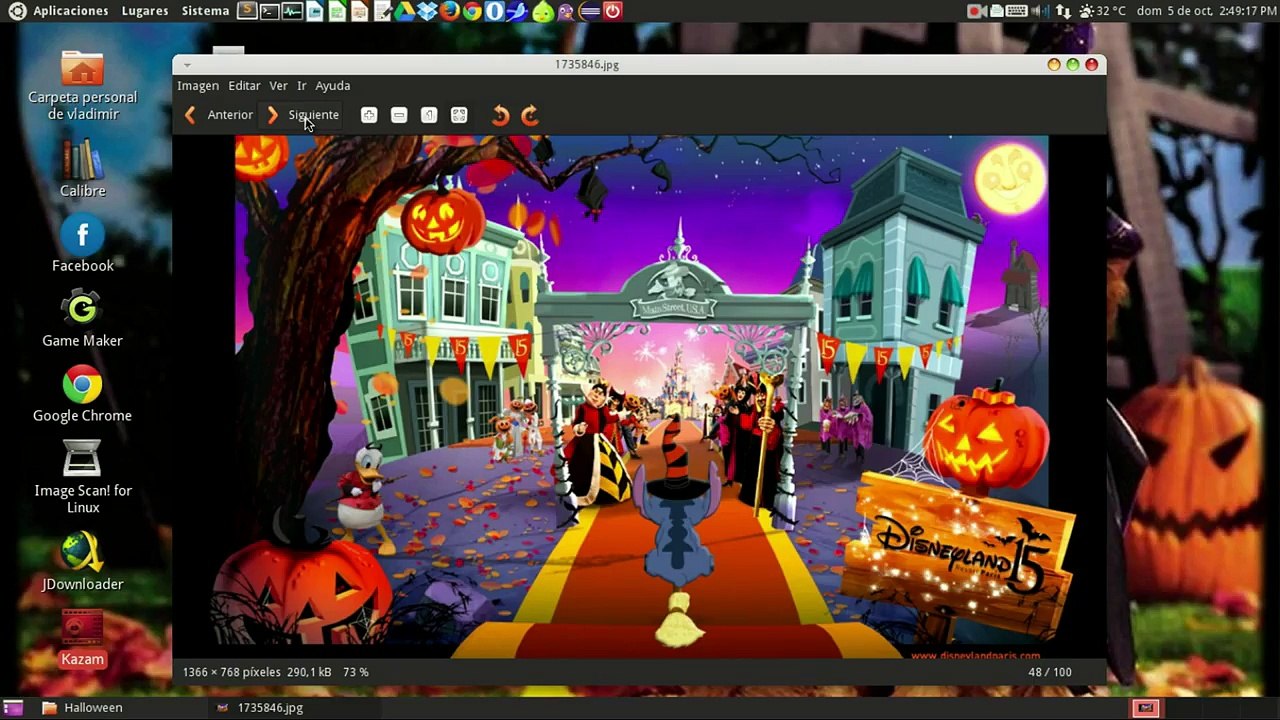Launch the terminal from the top panel

point(270,11)
